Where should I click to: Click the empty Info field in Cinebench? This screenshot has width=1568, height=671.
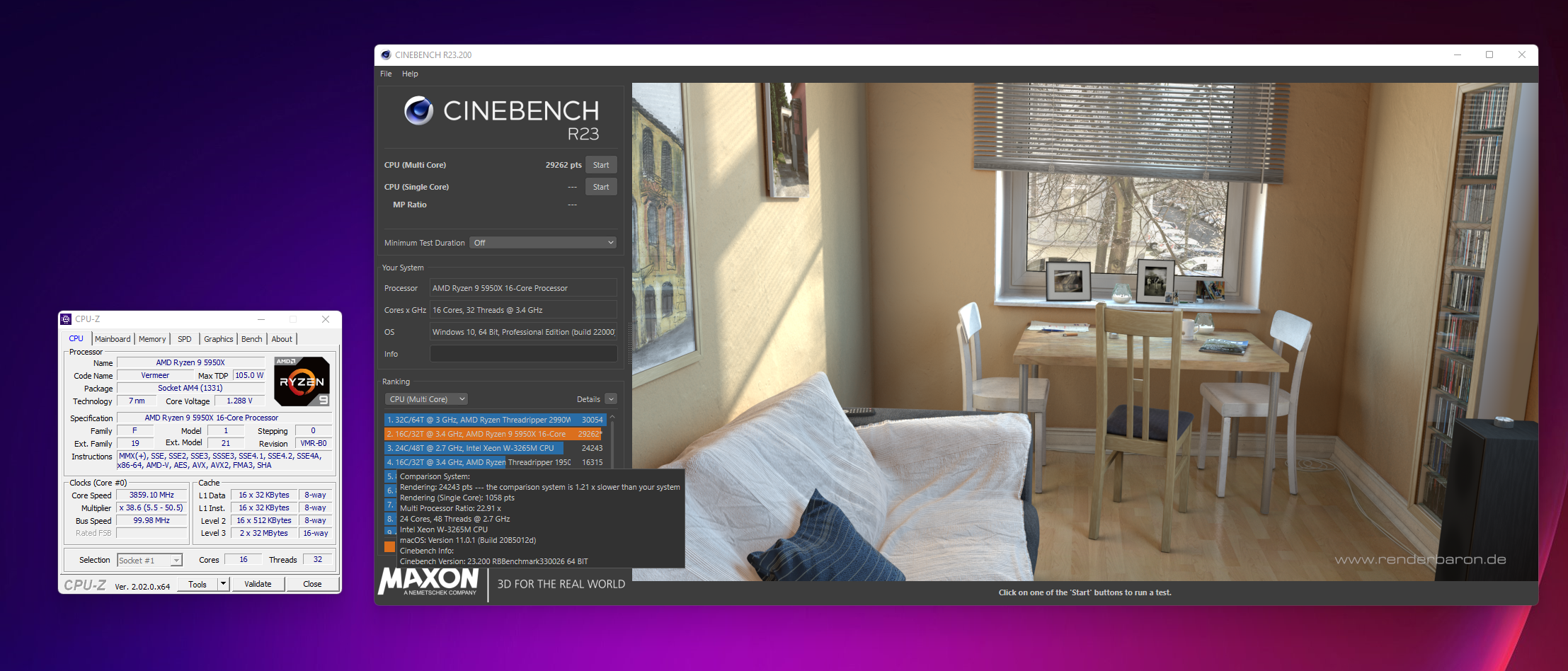pos(523,354)
